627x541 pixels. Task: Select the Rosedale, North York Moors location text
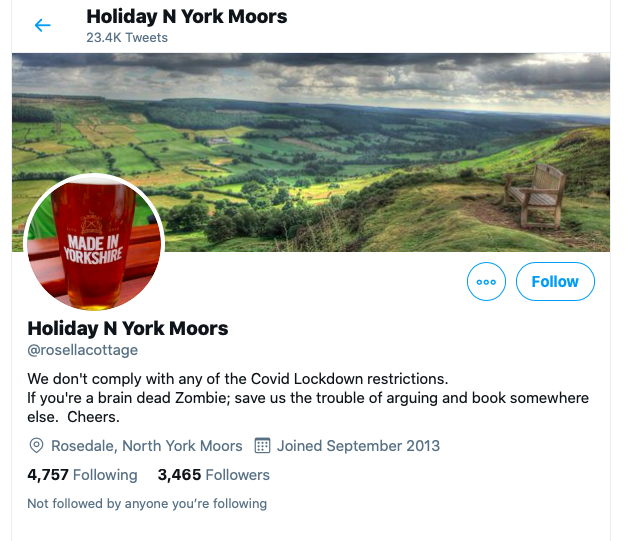point(147,445)
